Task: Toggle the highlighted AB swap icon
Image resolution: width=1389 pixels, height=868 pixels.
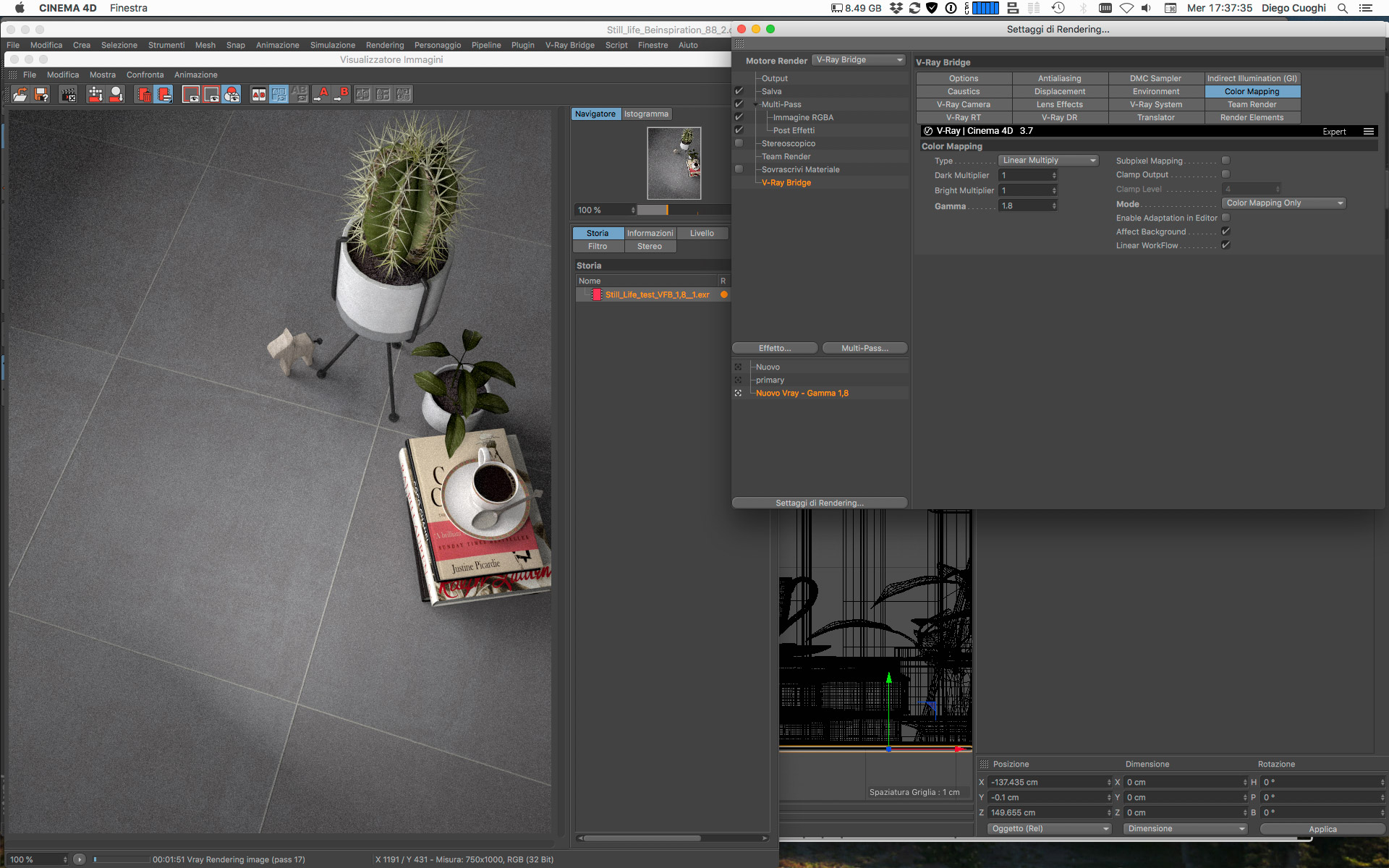Action: [x=279, y=94]
